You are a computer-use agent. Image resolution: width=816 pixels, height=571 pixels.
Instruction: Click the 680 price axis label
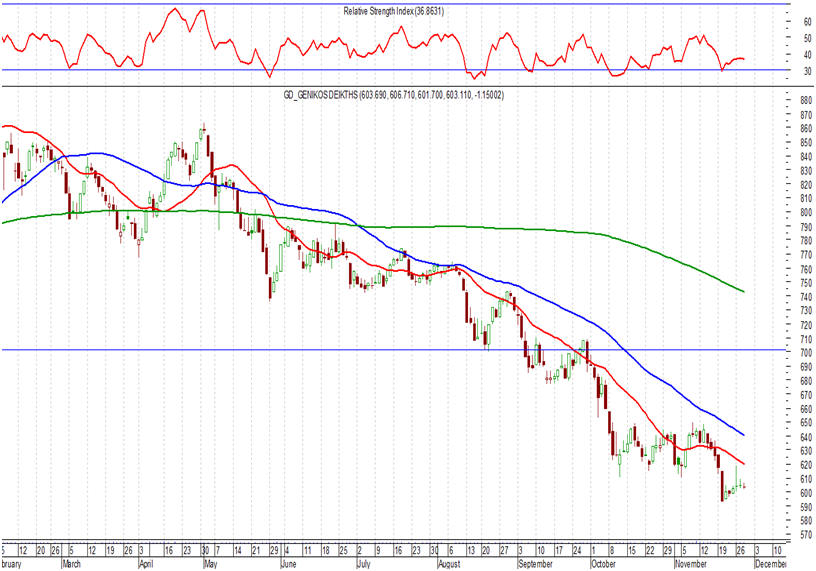806,381
